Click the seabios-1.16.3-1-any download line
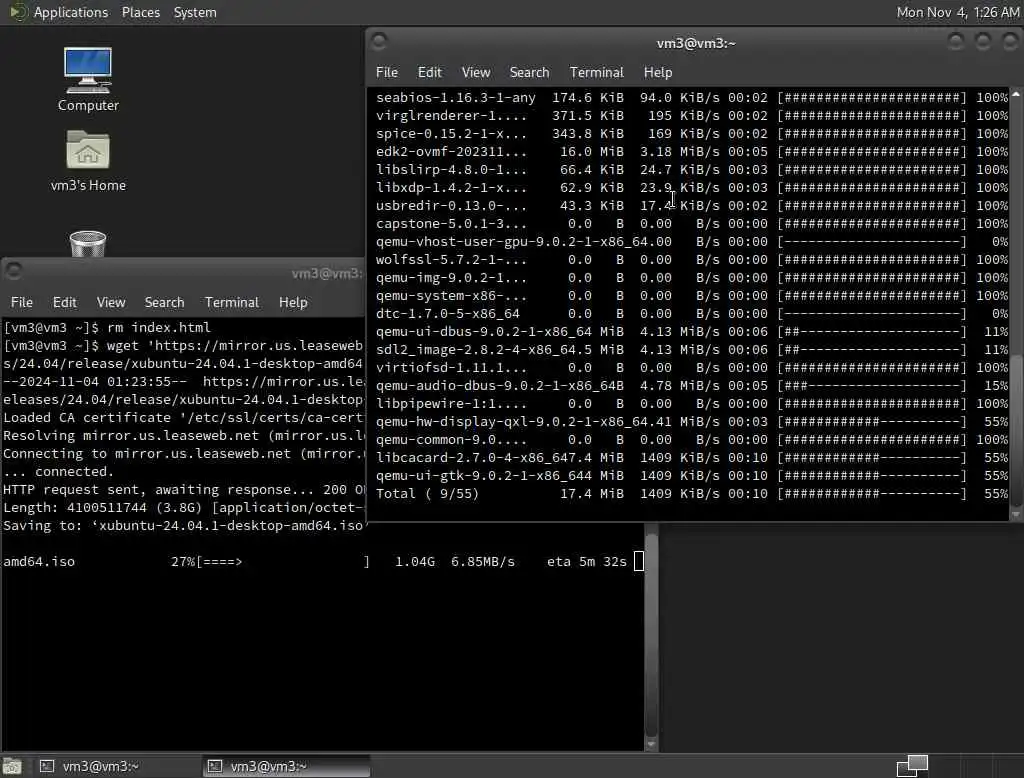Viewport: 1024px width, 778px height. coord(692,97)
